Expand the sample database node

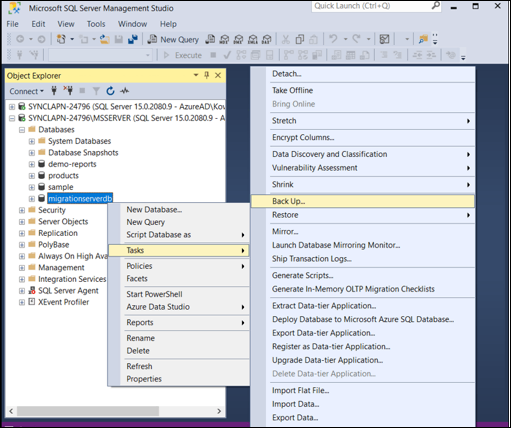[x=32, y=187]
